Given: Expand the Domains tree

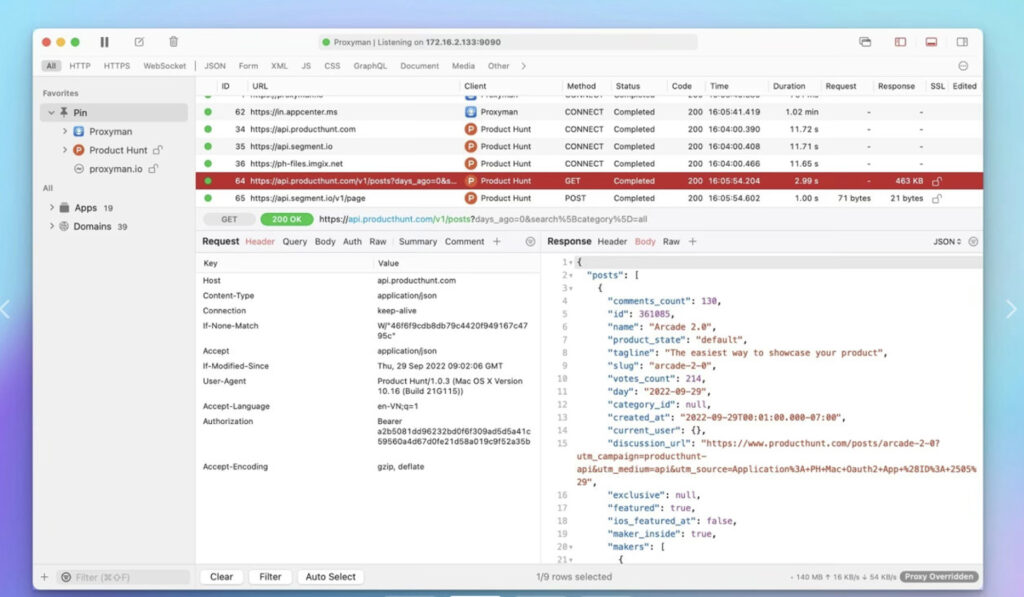Looking at the screenshot, I should 52,226.
